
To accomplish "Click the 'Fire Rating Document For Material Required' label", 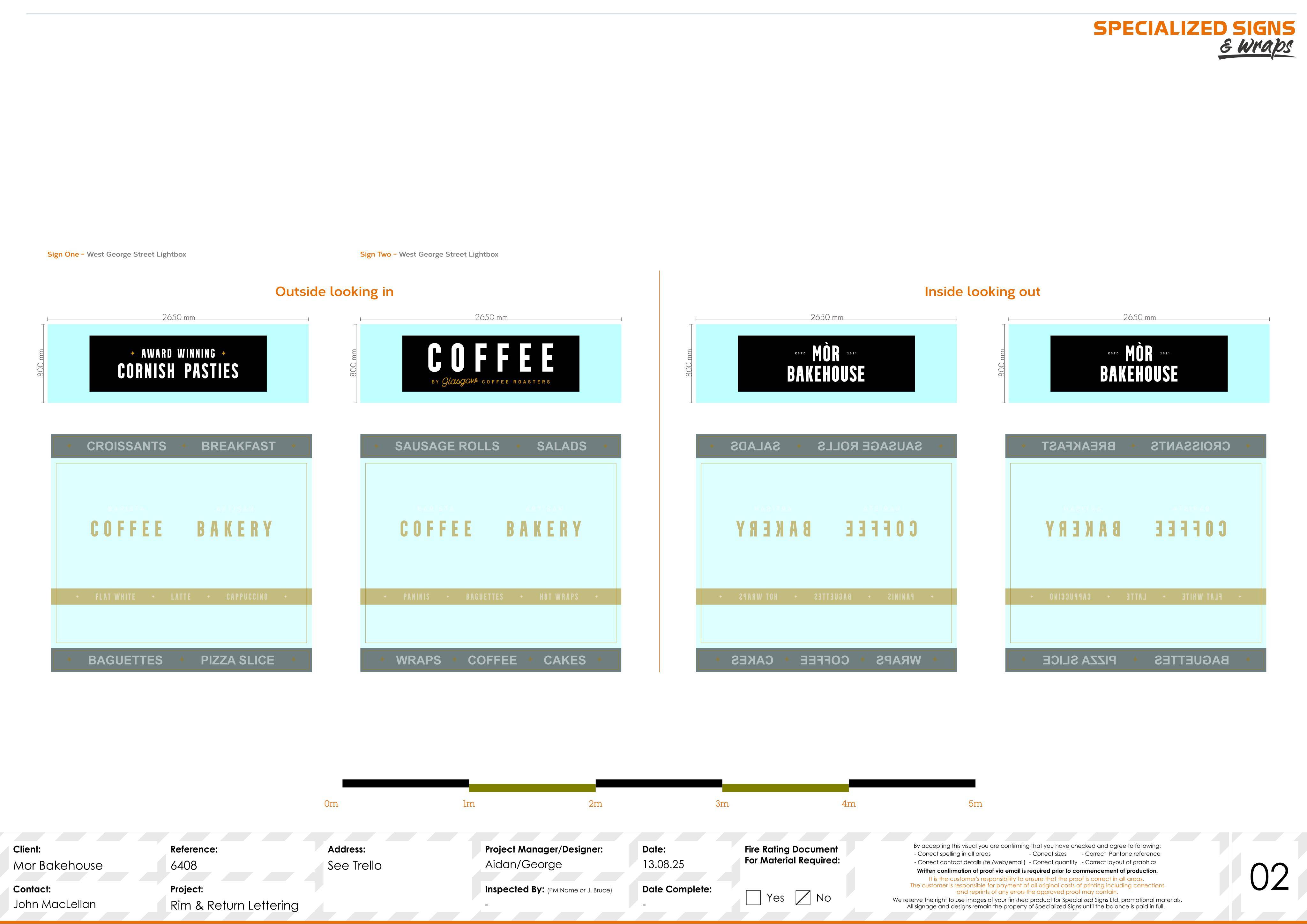I will coord(792,854).
